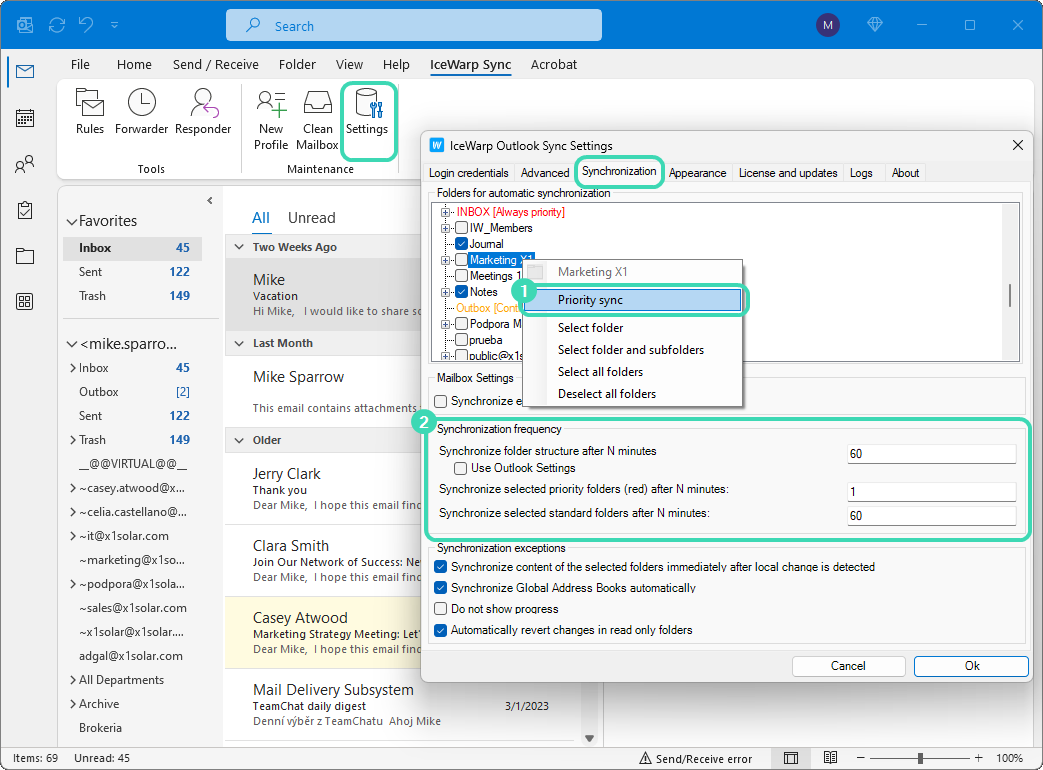Expand the All Departments folder
The width and height of the screenshot is (1043, 770).
point(72,680)
